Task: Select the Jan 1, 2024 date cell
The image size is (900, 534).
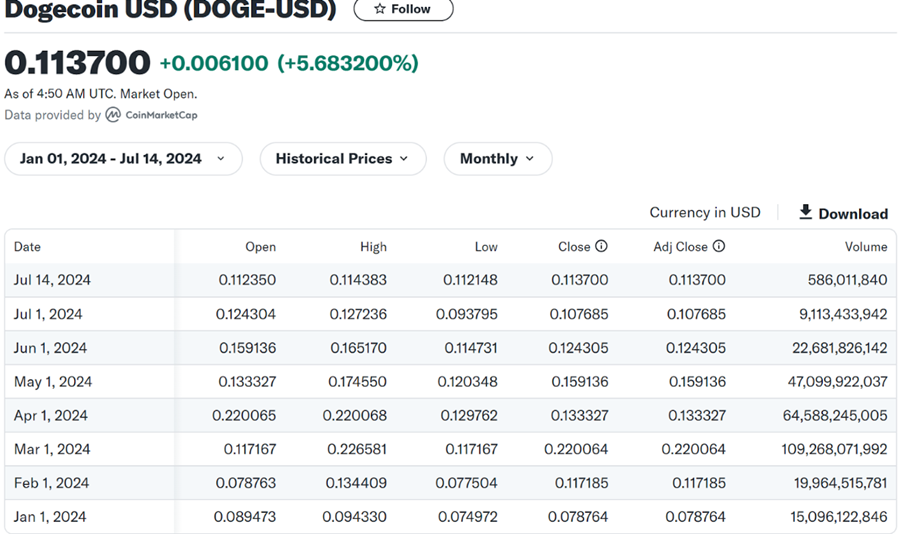Action: click(50, 517)
